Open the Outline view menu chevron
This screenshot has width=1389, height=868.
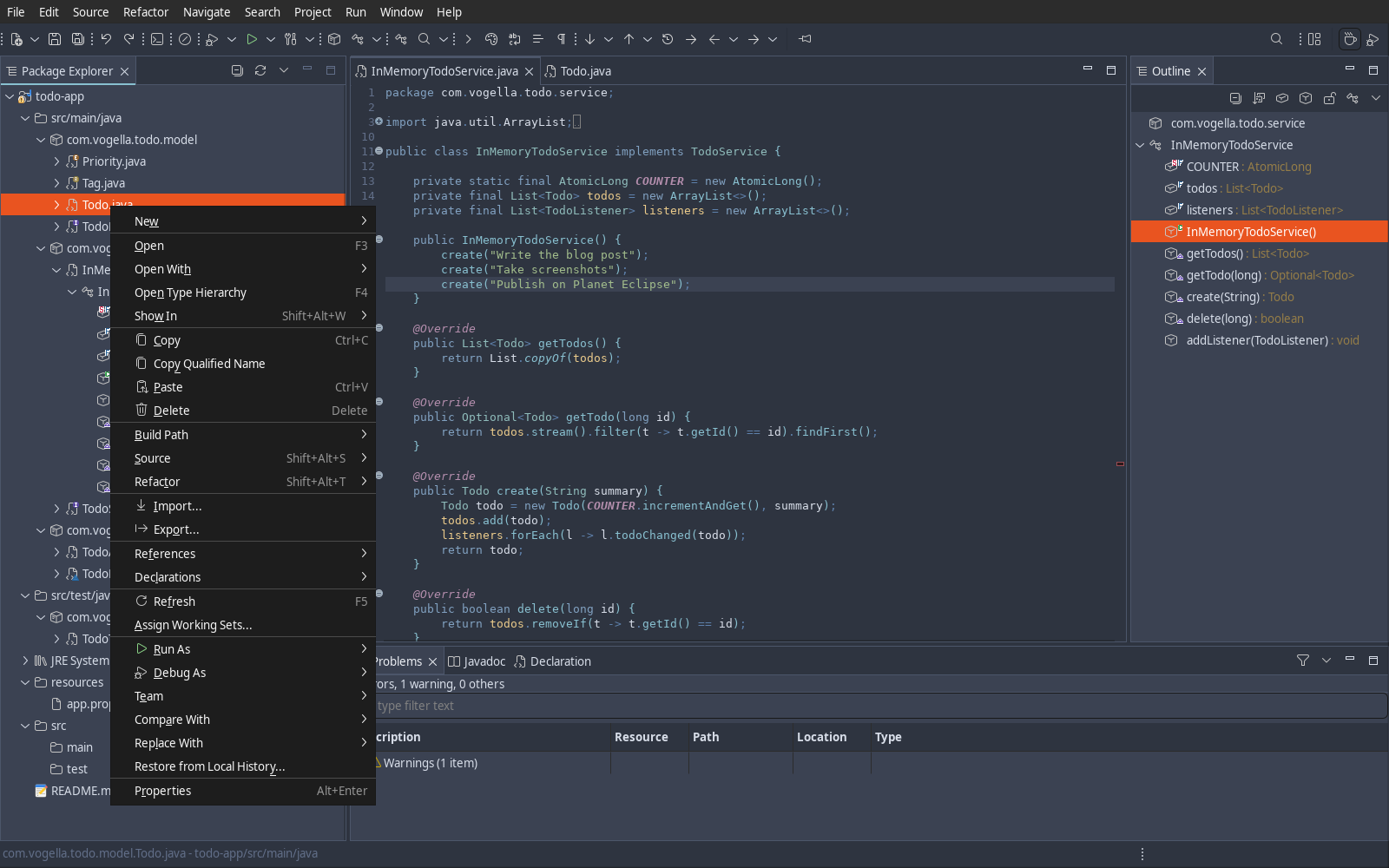pyautogui.click(x=1376, y=98)
